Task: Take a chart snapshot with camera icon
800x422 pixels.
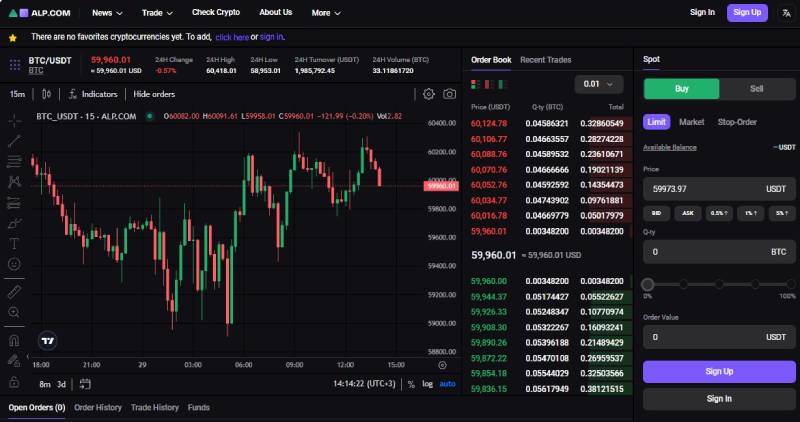Action: pyautogui.click(x=449, y=94)
